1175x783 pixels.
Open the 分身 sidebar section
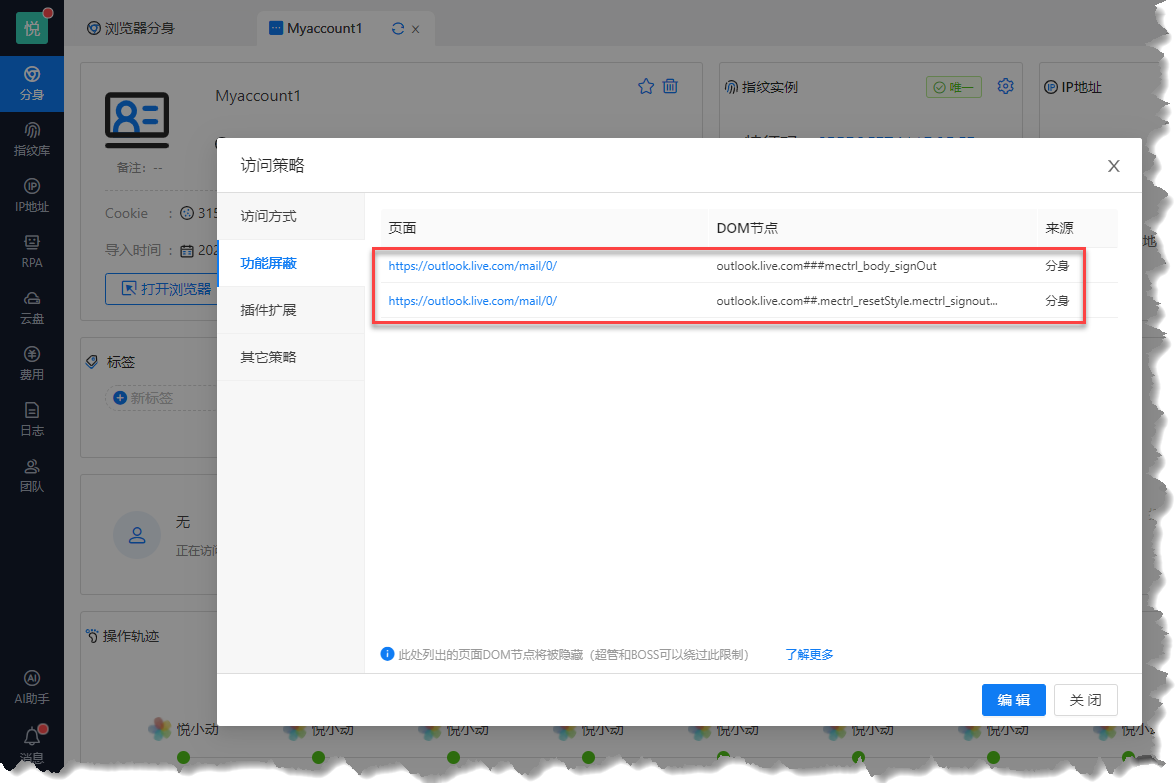point(31,83)
